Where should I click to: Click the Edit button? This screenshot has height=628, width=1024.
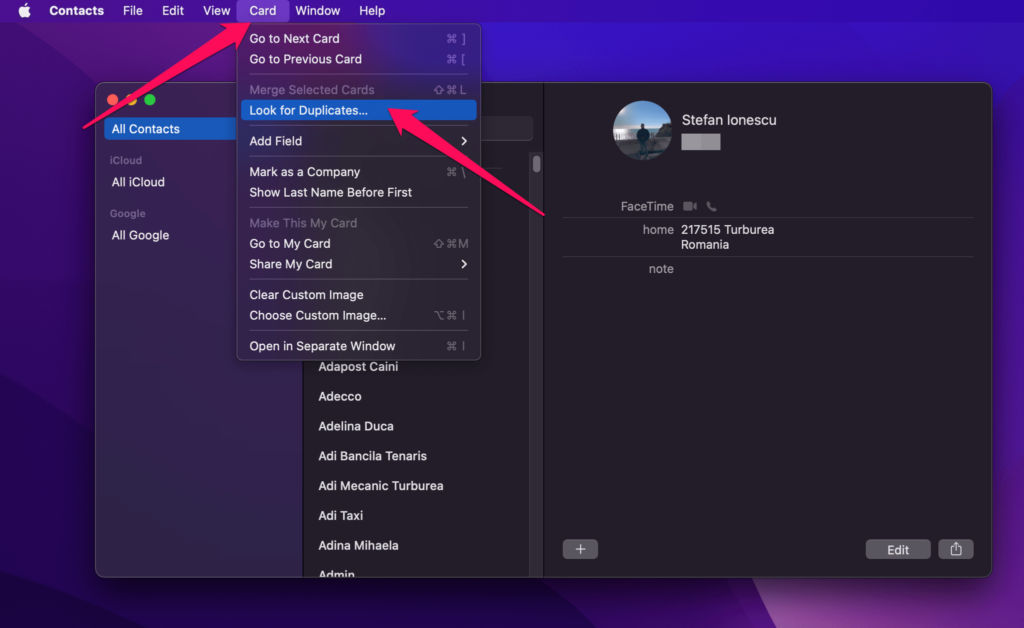point(898,549)
